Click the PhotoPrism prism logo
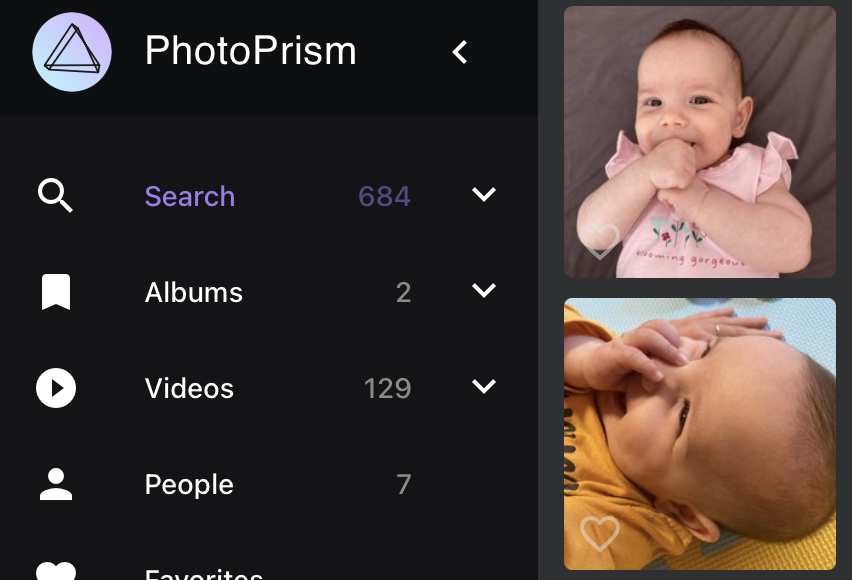Viewport: 852px width, 580px height. (x=72, y=52)
